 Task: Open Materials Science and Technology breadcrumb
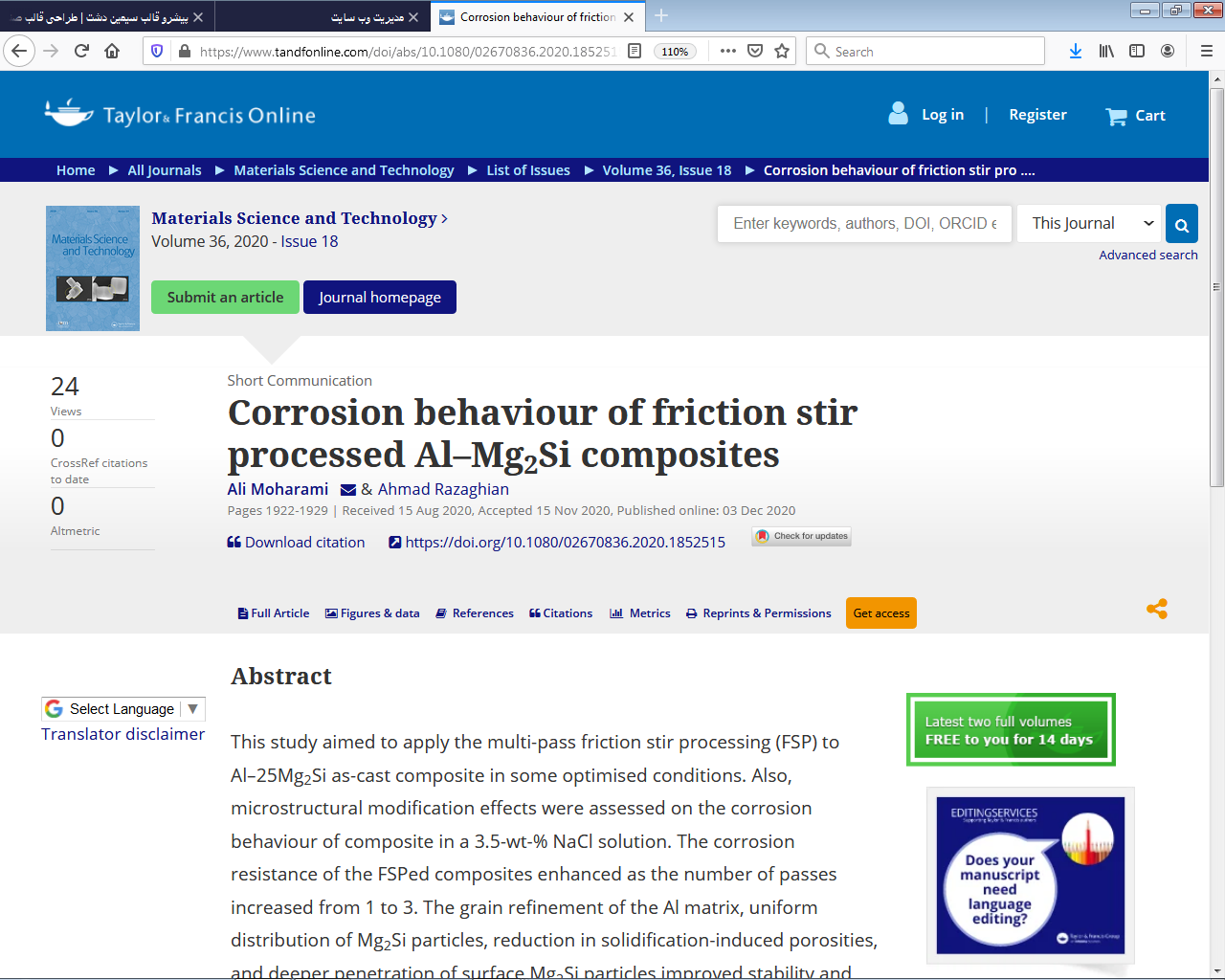pos(344,170)
